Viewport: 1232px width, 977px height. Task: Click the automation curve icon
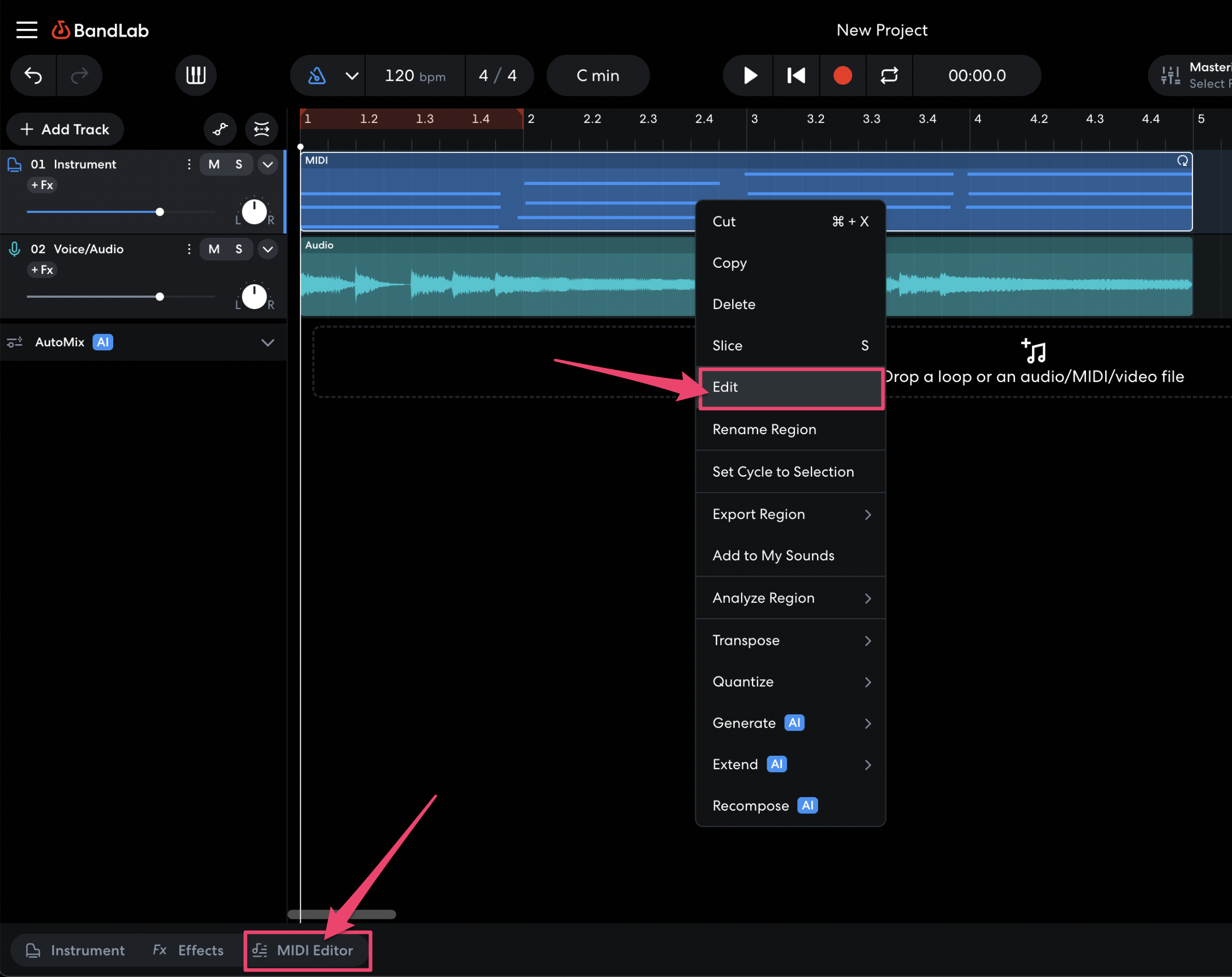point(221,129)
